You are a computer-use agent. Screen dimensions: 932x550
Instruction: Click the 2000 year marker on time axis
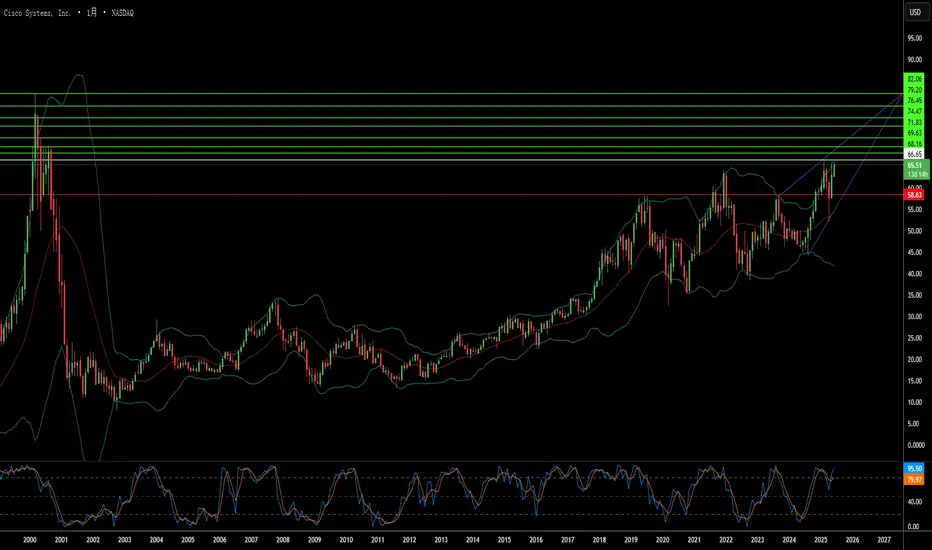[30, 540]
